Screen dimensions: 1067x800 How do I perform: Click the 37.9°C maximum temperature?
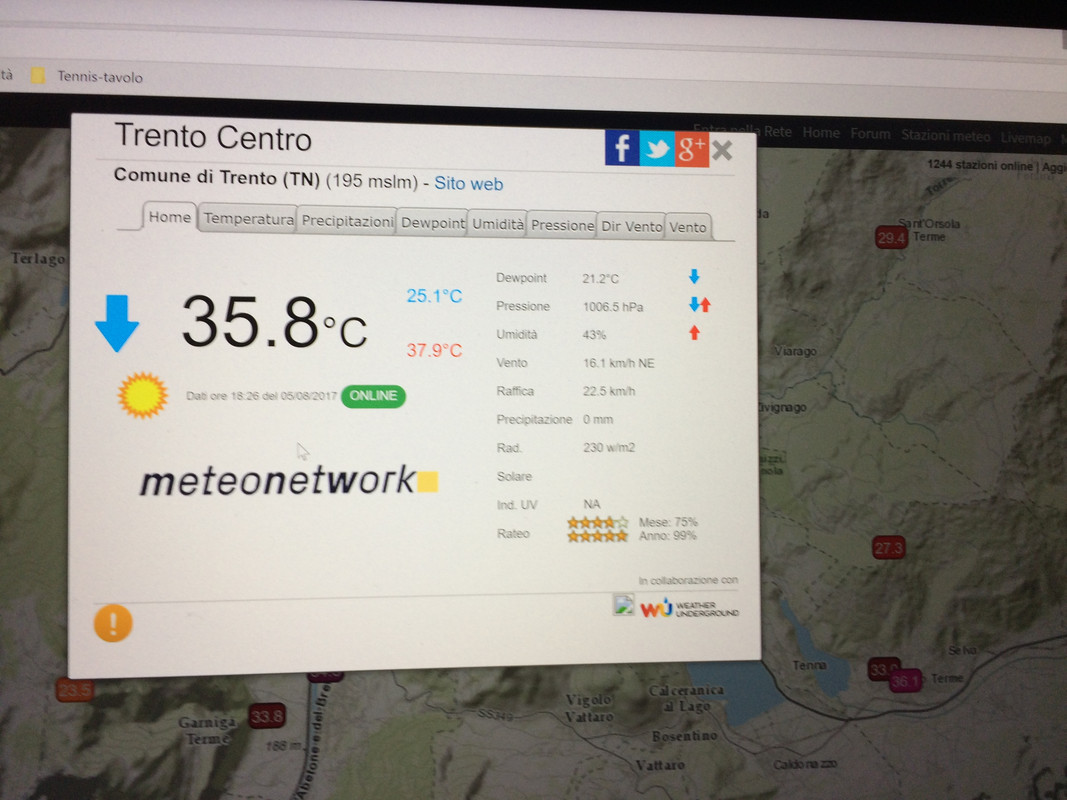(x=434, y=350)
